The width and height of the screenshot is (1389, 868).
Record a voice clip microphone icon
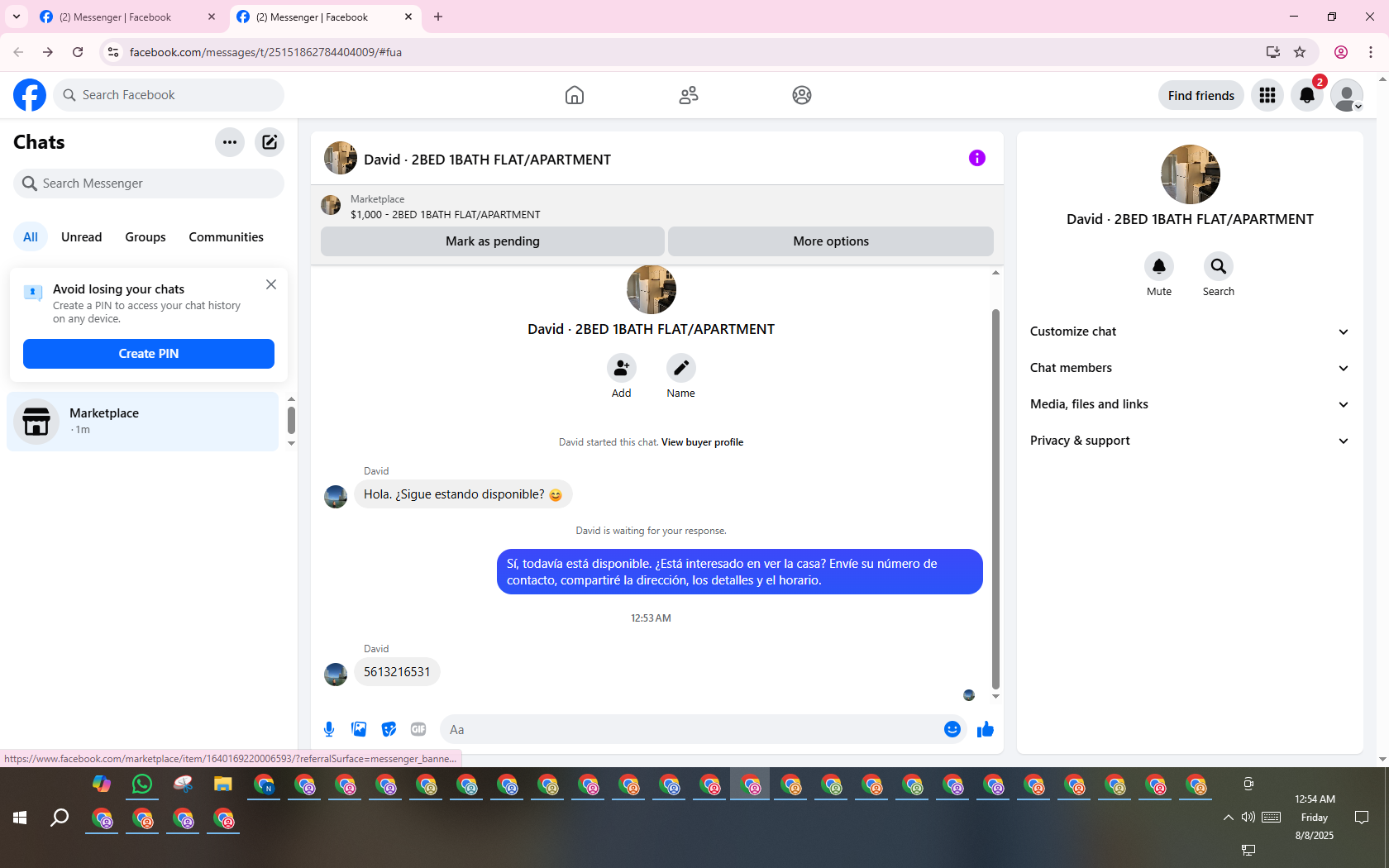click(329, 729)
